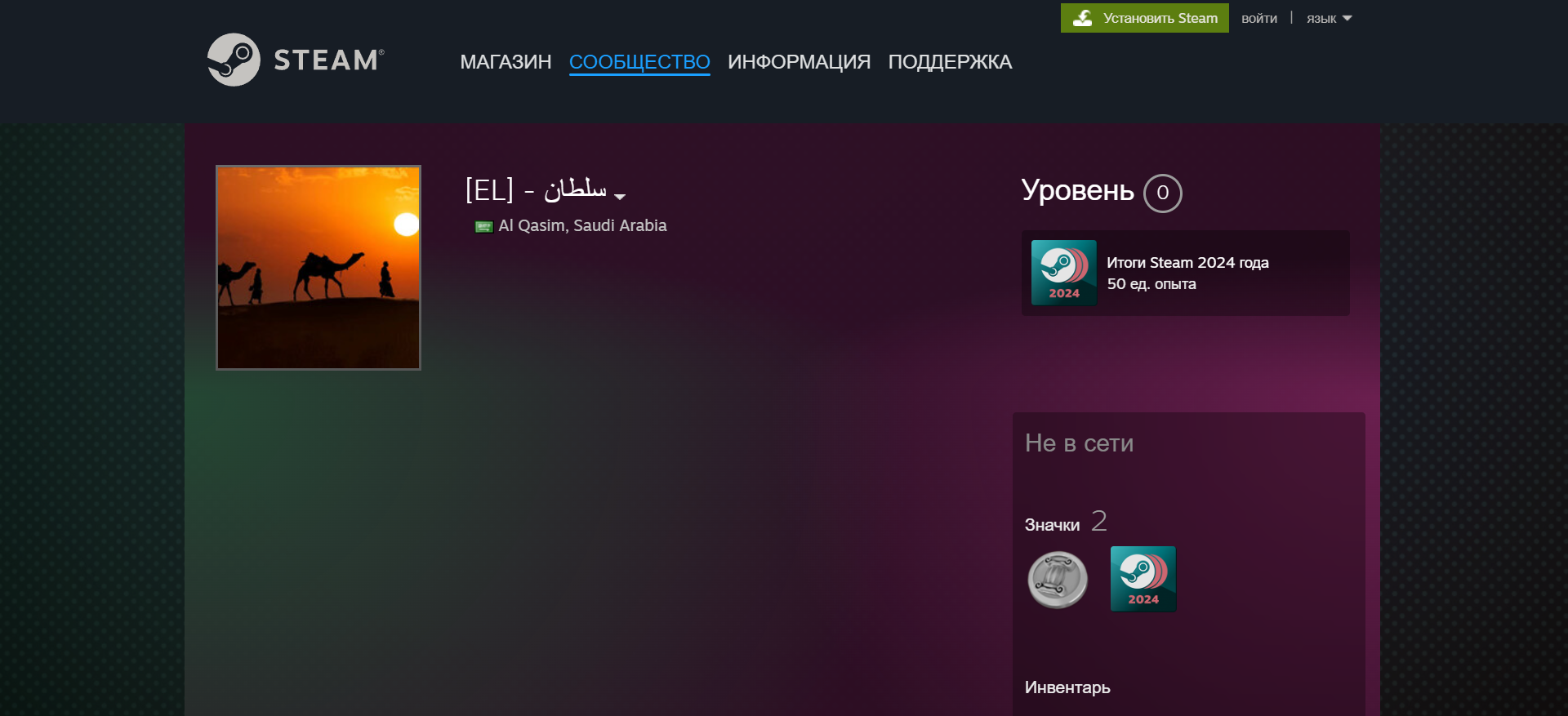Open the Значки badges link

coord(1052,525)
